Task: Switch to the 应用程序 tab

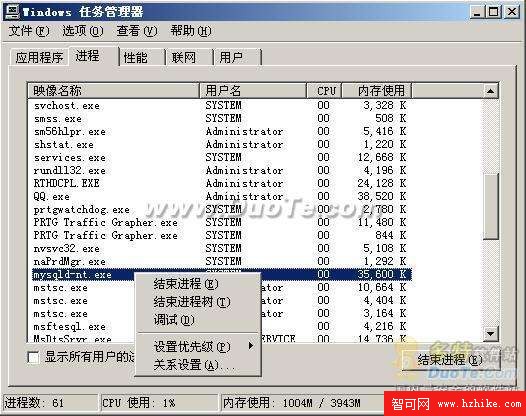Action: click(x=39, y=57)
